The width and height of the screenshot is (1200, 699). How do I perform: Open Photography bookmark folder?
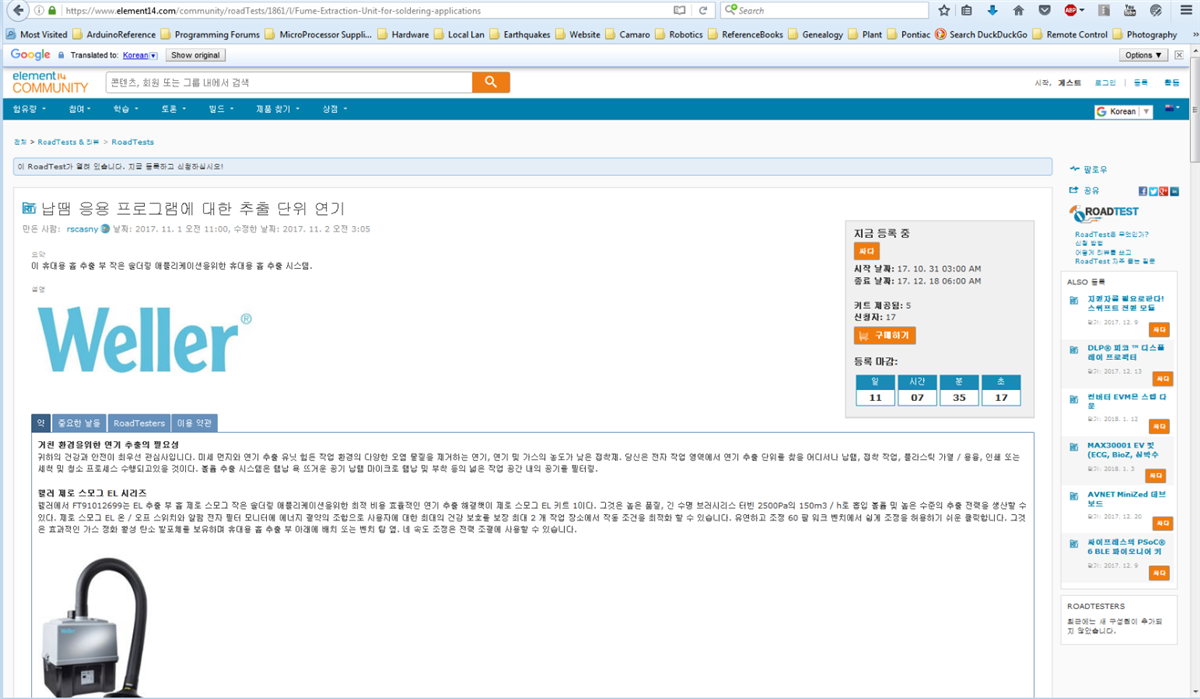[1143, 34]
